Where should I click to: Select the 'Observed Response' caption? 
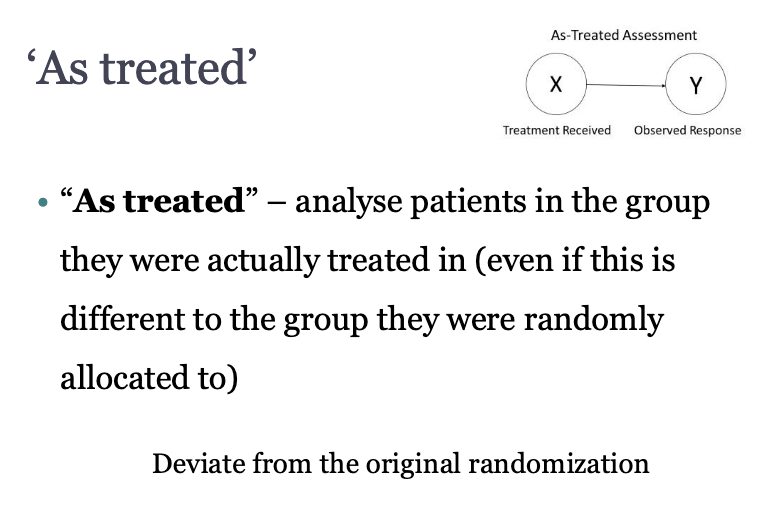(688, 130)
